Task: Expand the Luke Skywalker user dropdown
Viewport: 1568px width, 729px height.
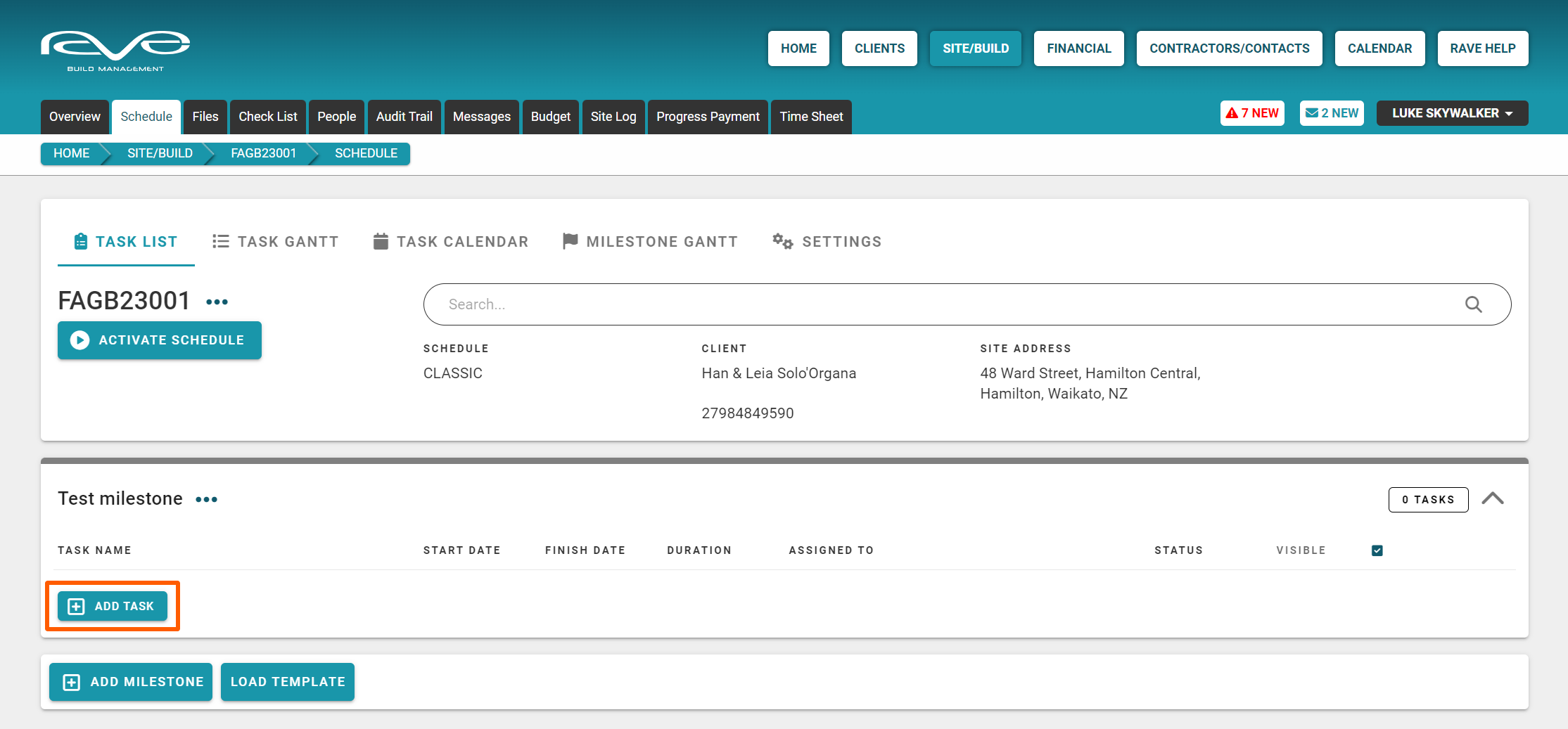Action: tap(1451, 113)
